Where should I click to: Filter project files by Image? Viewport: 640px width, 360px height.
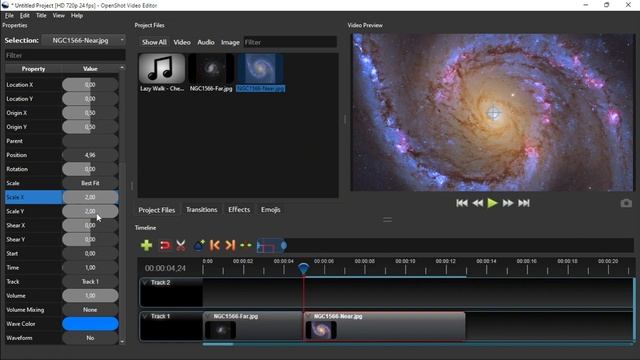tap(230, 42)
